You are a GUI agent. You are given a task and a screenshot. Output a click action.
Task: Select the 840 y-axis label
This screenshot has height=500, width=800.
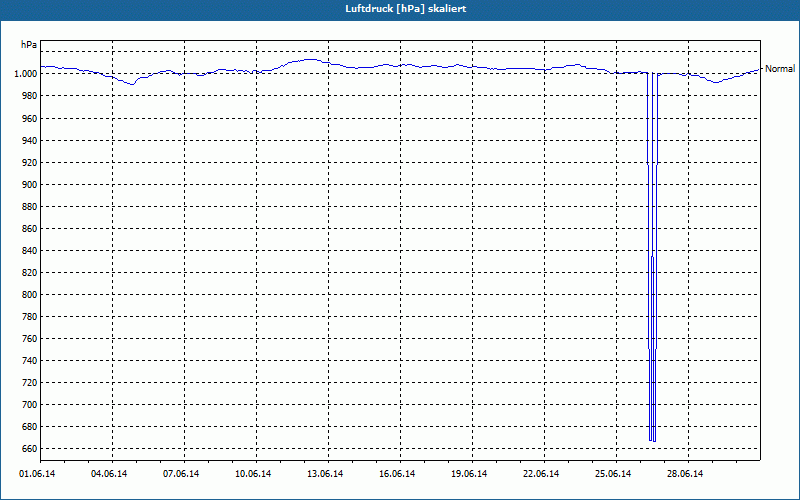click(29, 251)
